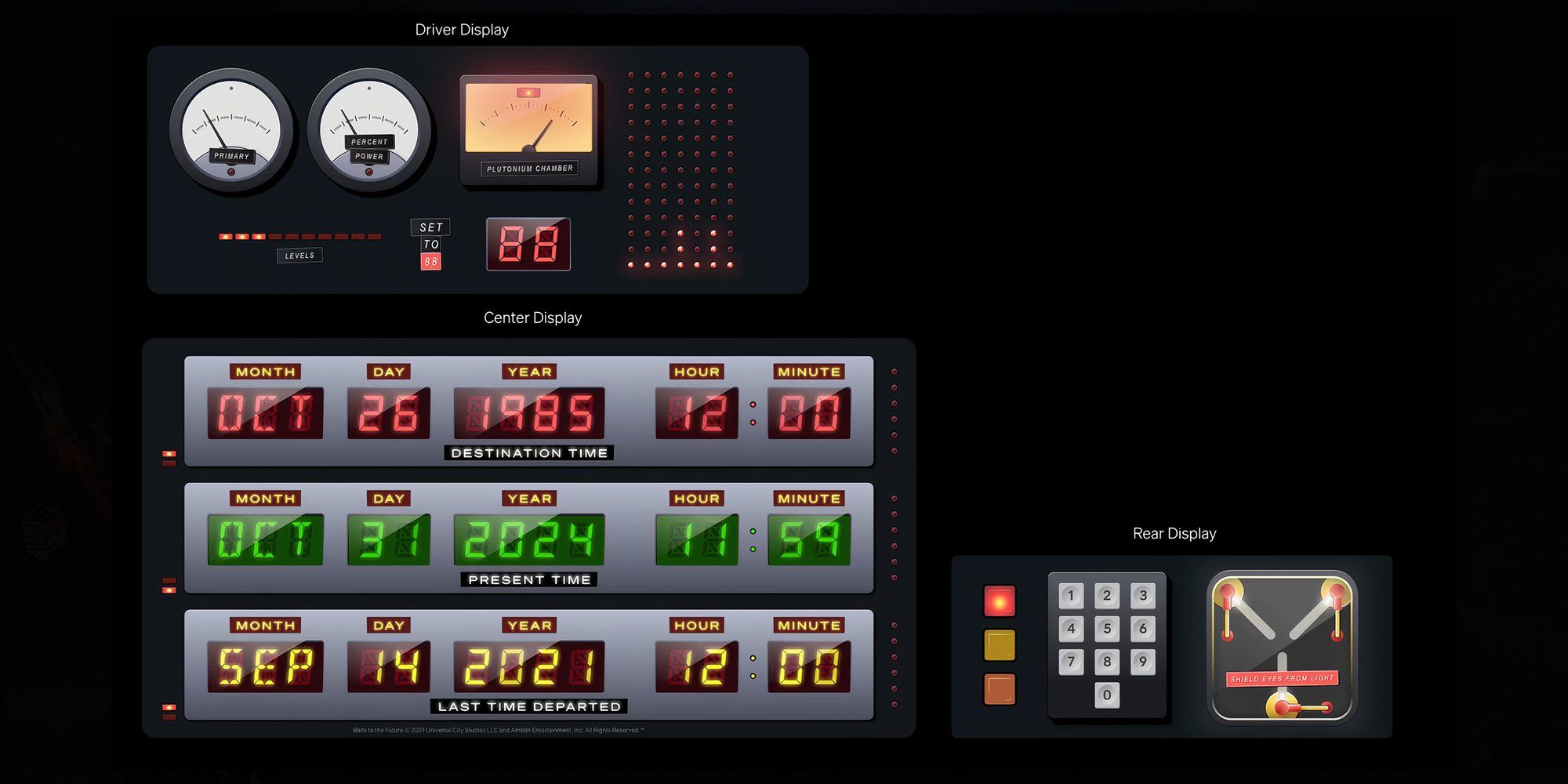Tap keypad digit 0
This screenshot has width=1568, height=784.
tap(1107, 695)
